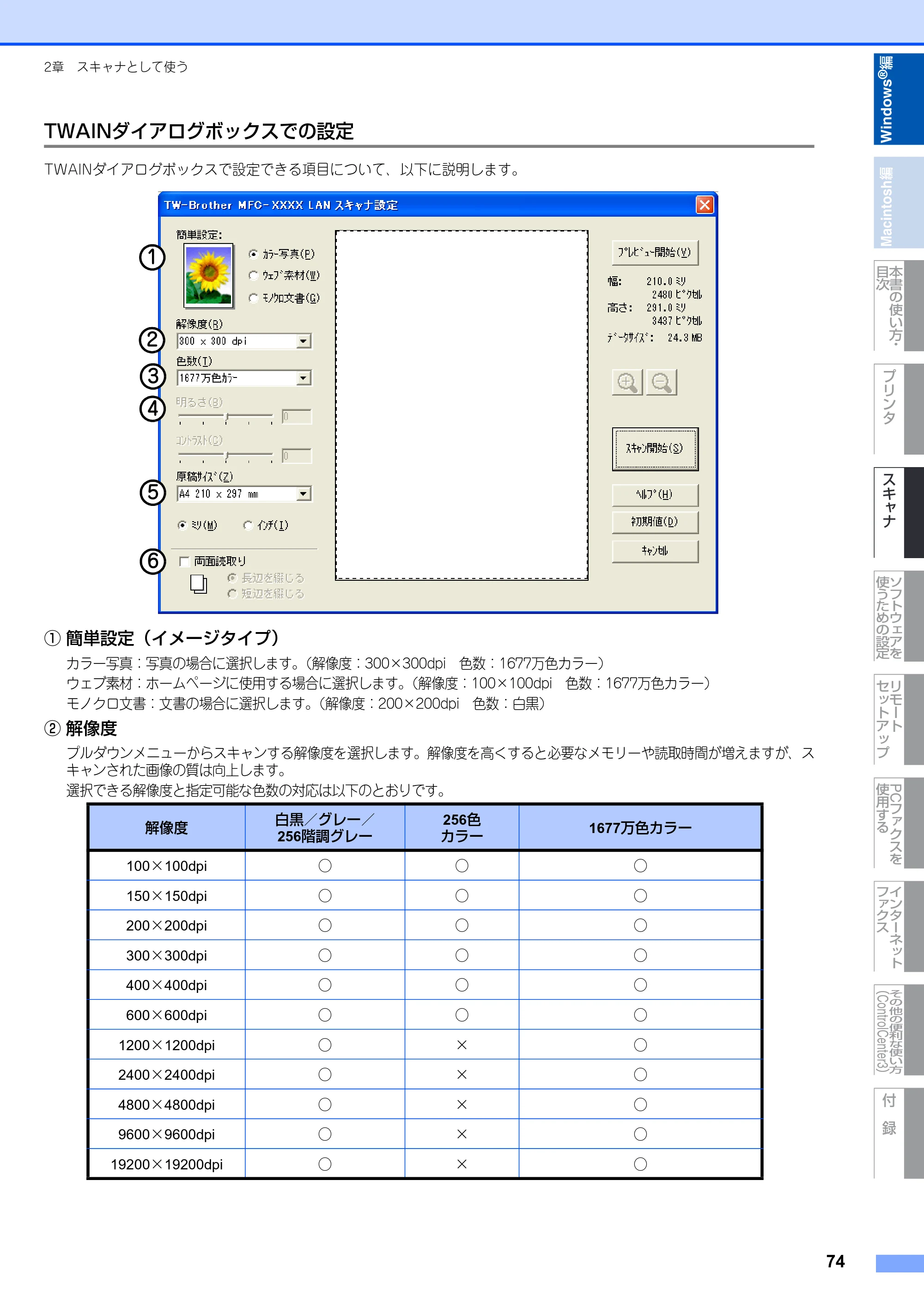Click the page number 74
This screenshot has height=1308, width=924.
click(x=835, y=1261)
